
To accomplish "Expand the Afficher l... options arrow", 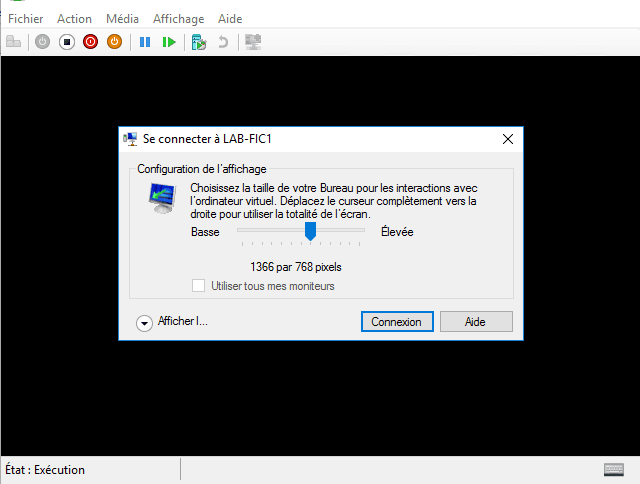I will 144,323.
